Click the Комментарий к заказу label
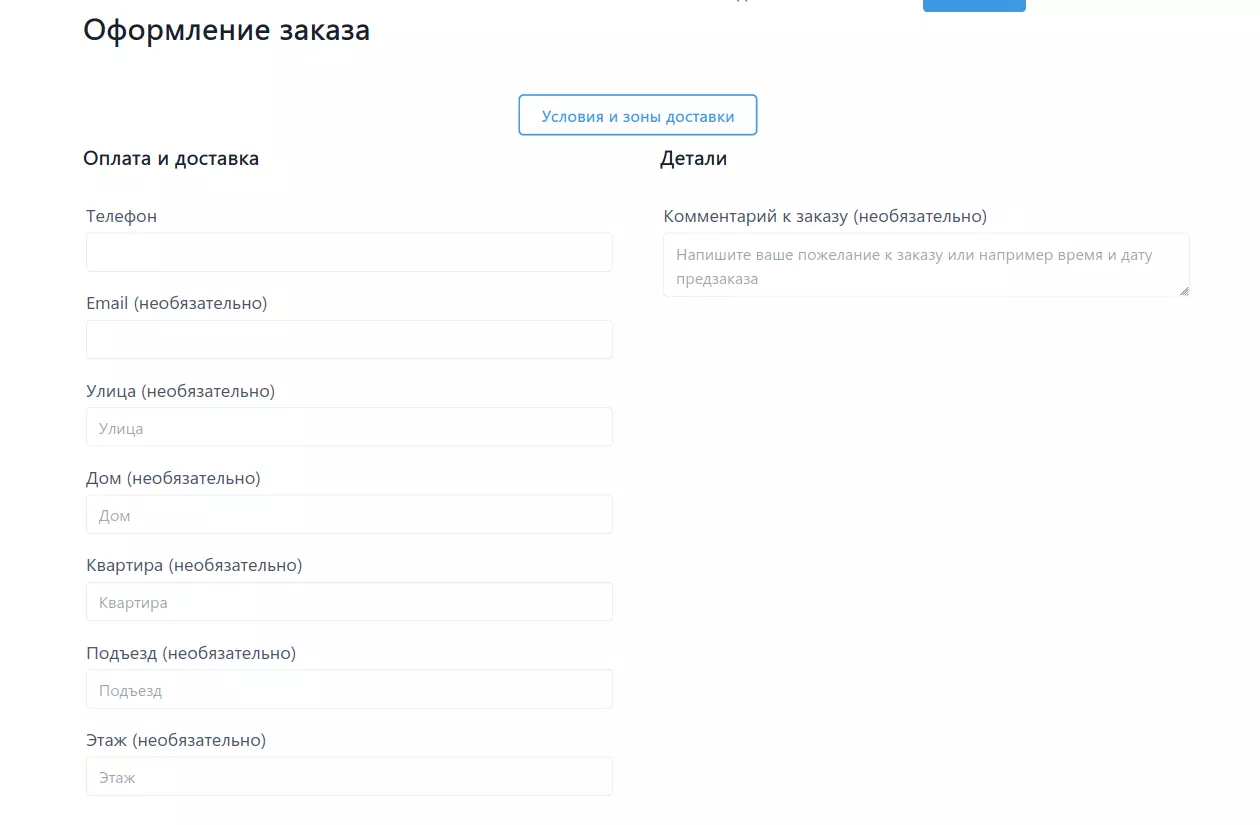 (x=824, y=216)
